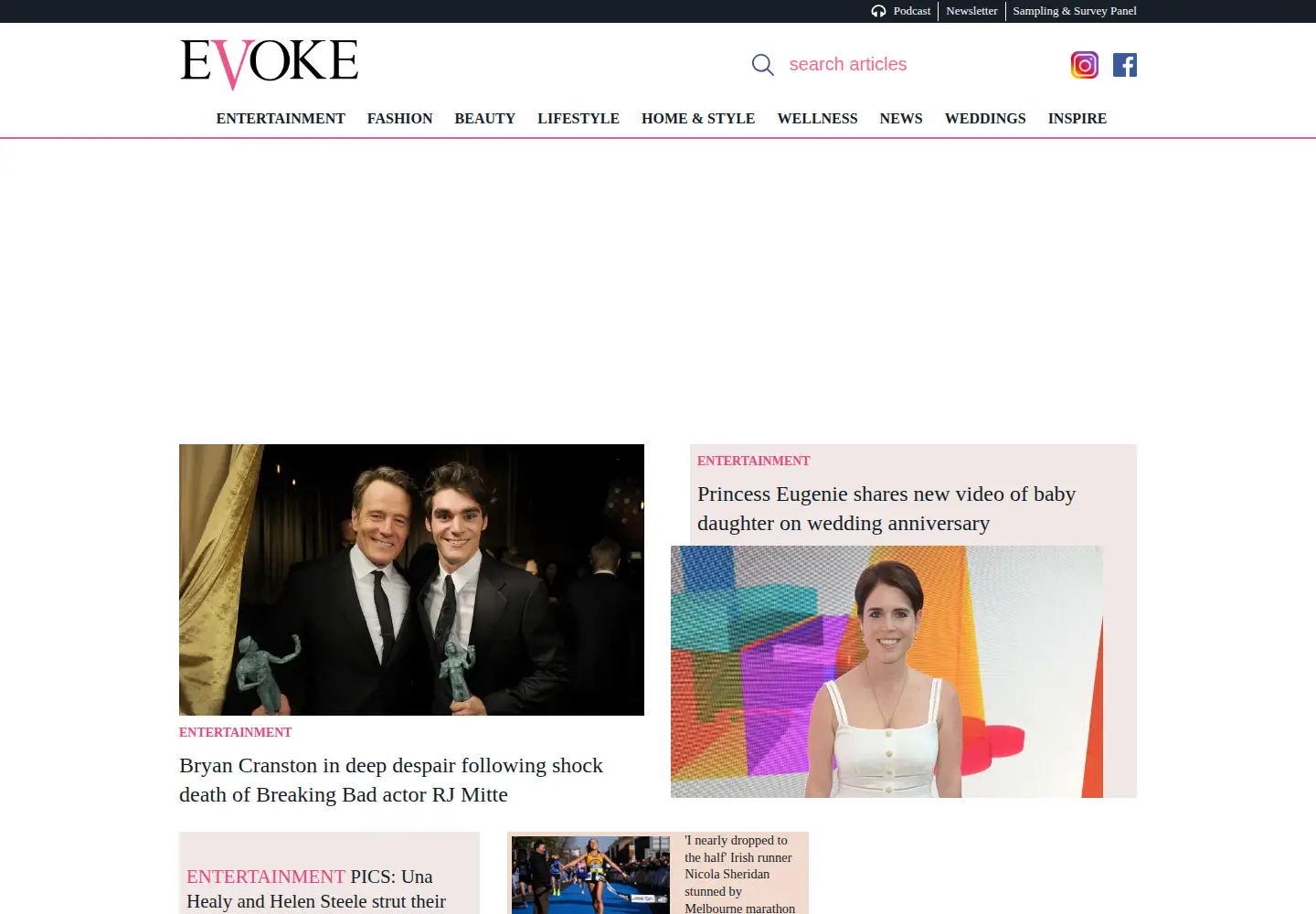Screen dimensions: 1316x914
Task: Open the Weddings menu
Action: tap(985, 119)
